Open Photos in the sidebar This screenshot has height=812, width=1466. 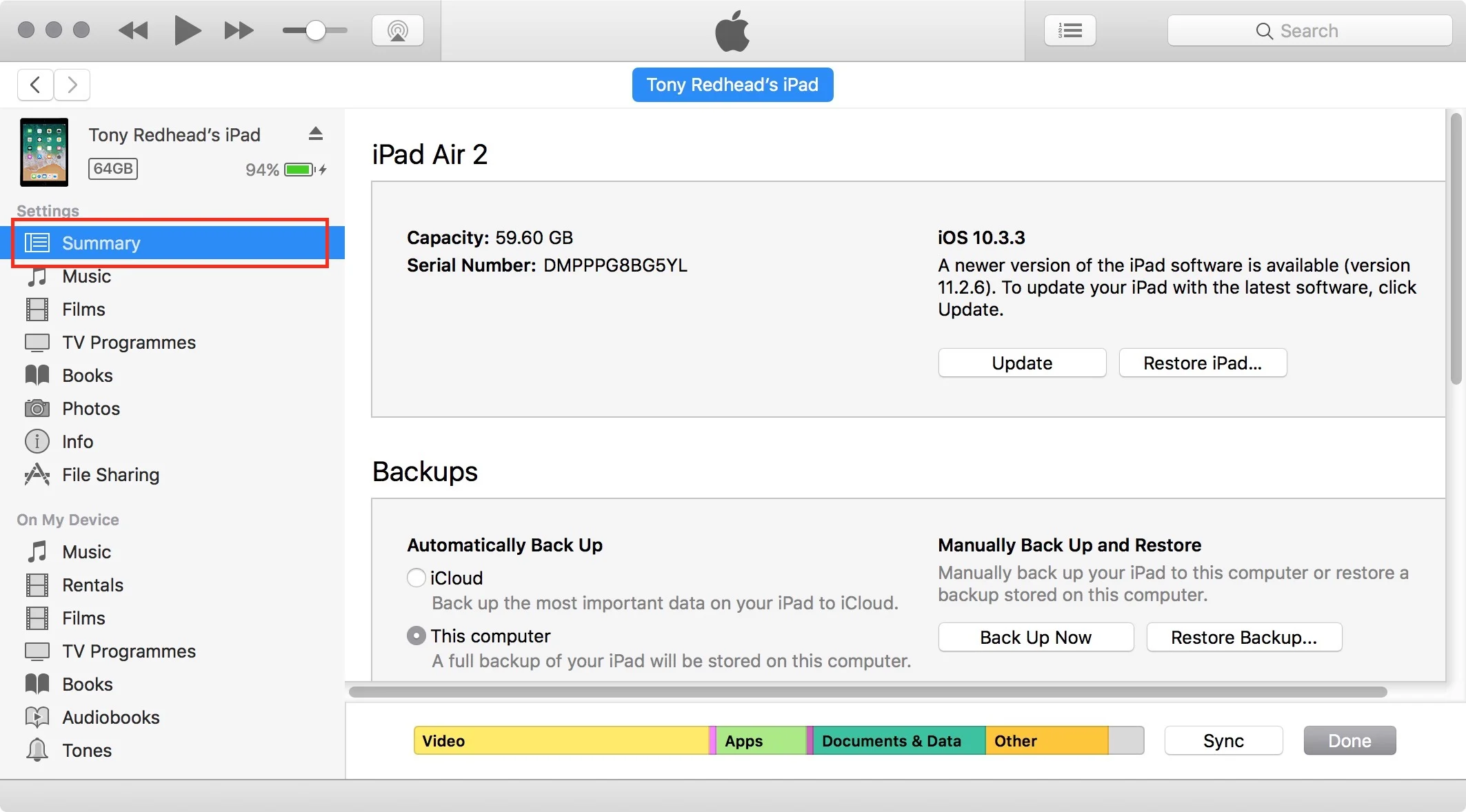point(172,409)
